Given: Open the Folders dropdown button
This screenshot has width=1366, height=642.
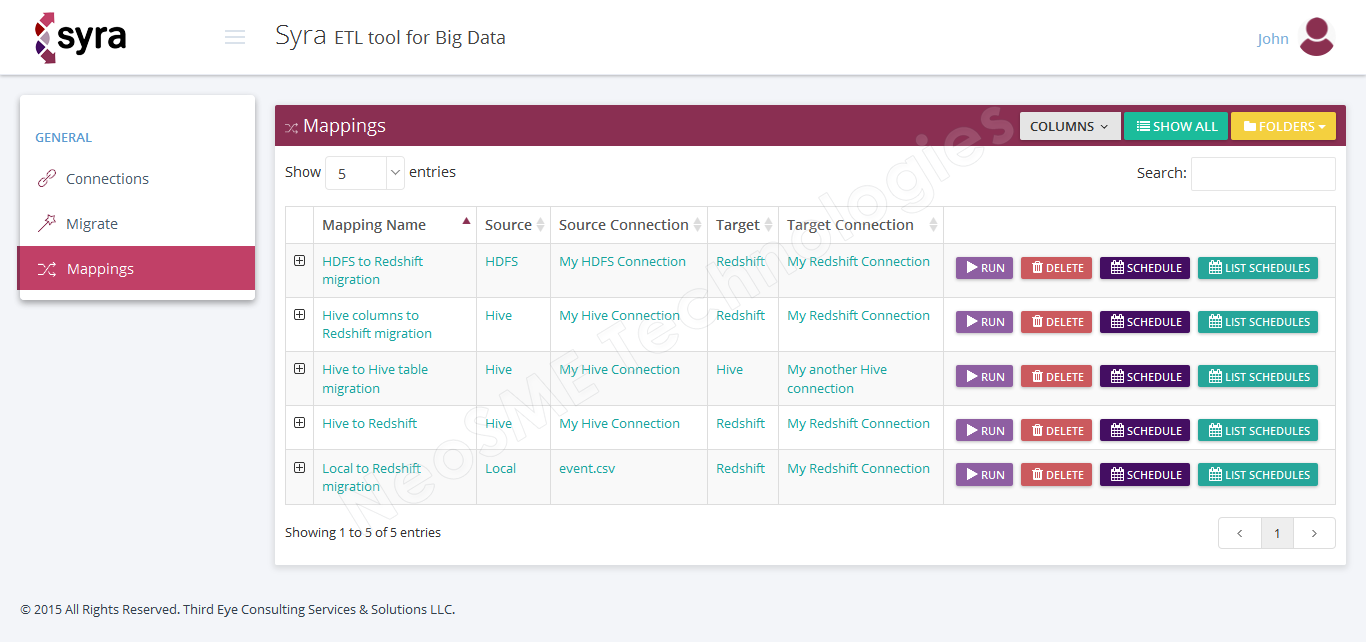Looking at the screenshot, I should click(1283, 127).
